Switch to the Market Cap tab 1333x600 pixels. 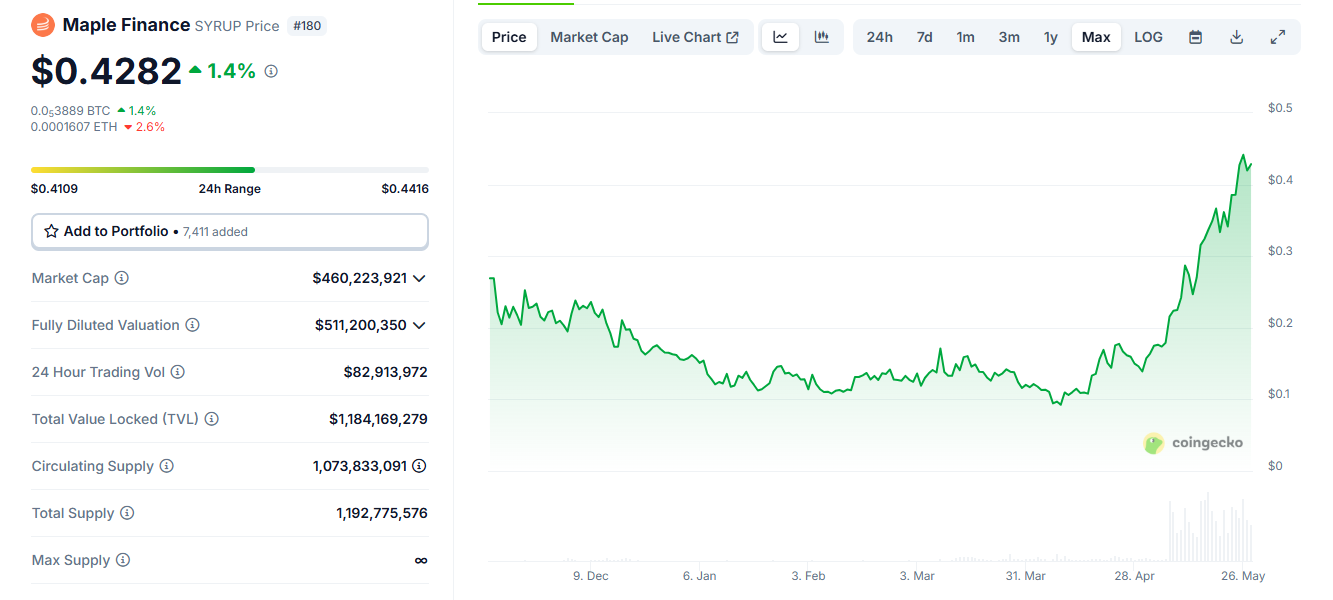tap(589, 37)
